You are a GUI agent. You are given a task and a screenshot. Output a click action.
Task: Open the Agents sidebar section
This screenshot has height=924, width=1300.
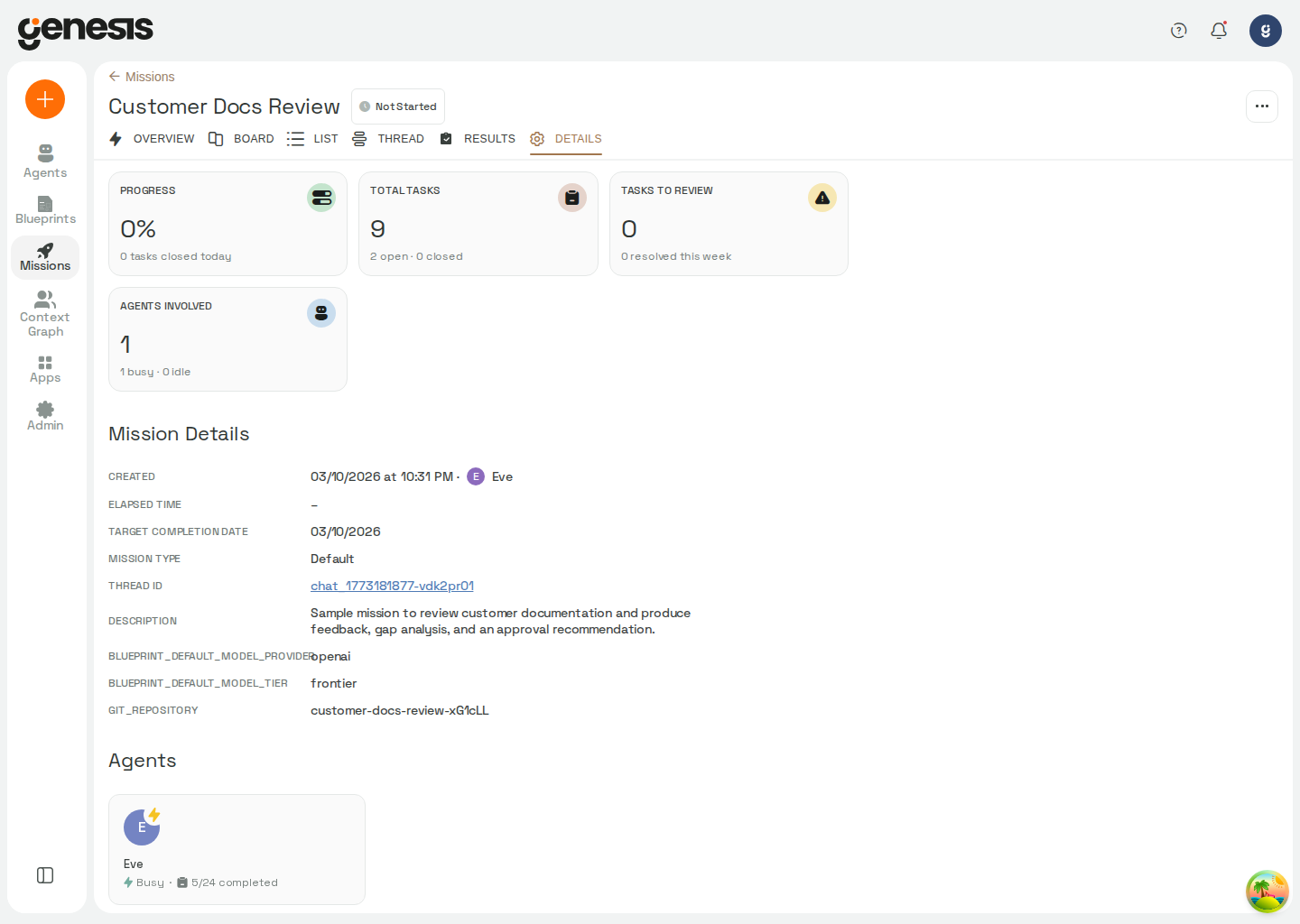pyautogui.click(x=45, y=162)
